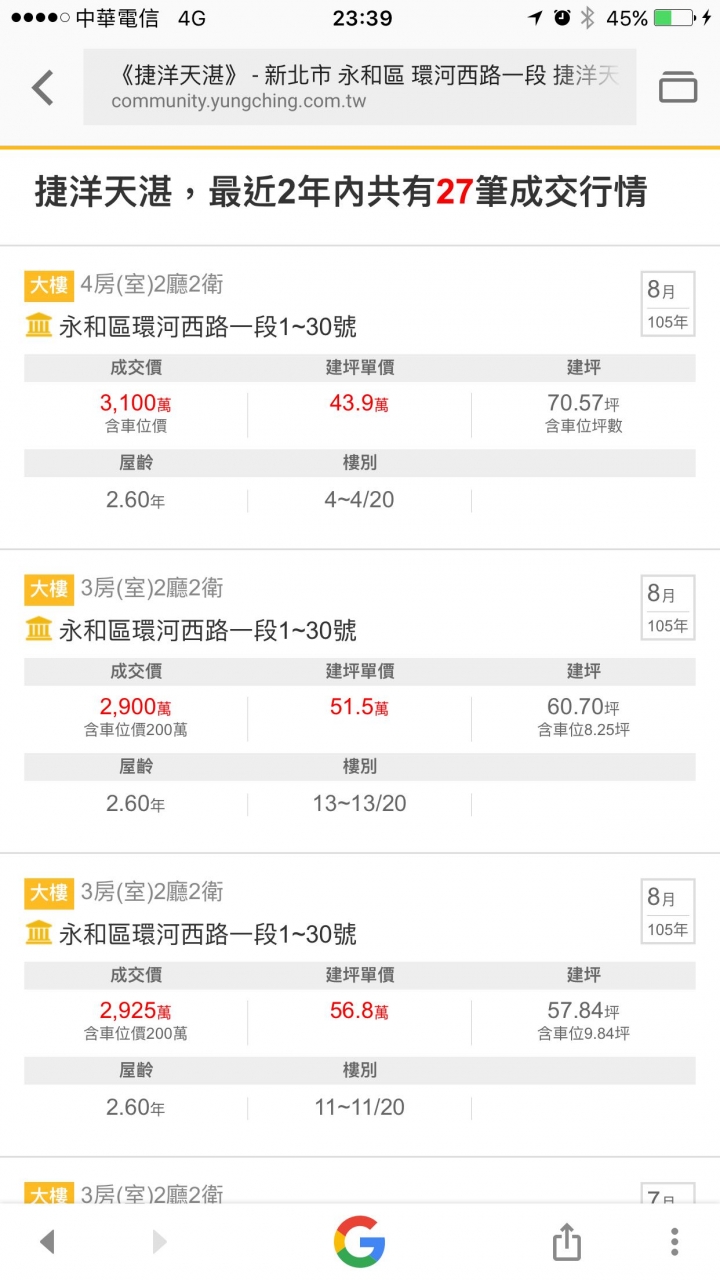Go back with bottom left arrow

coord(46,1242)
